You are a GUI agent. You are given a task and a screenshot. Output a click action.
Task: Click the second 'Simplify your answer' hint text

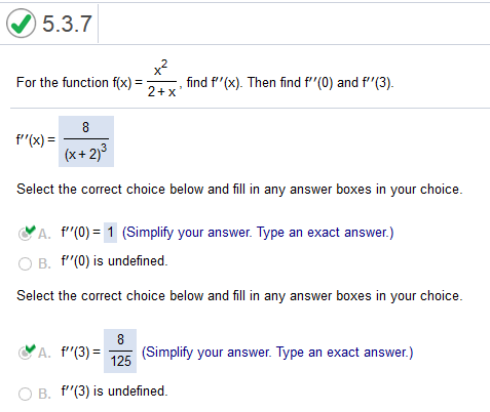(x=278, y=352)
